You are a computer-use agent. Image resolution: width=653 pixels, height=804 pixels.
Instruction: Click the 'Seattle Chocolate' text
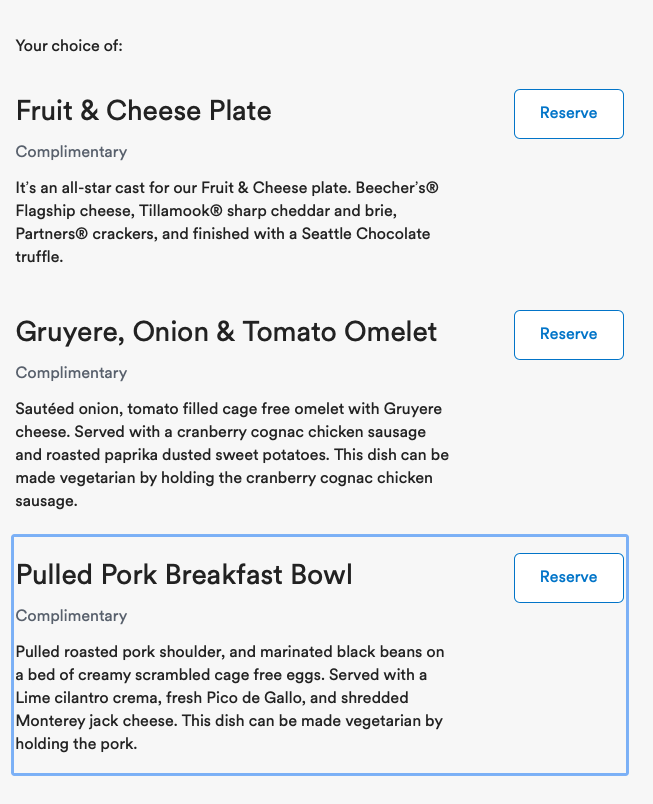point(365,234)
